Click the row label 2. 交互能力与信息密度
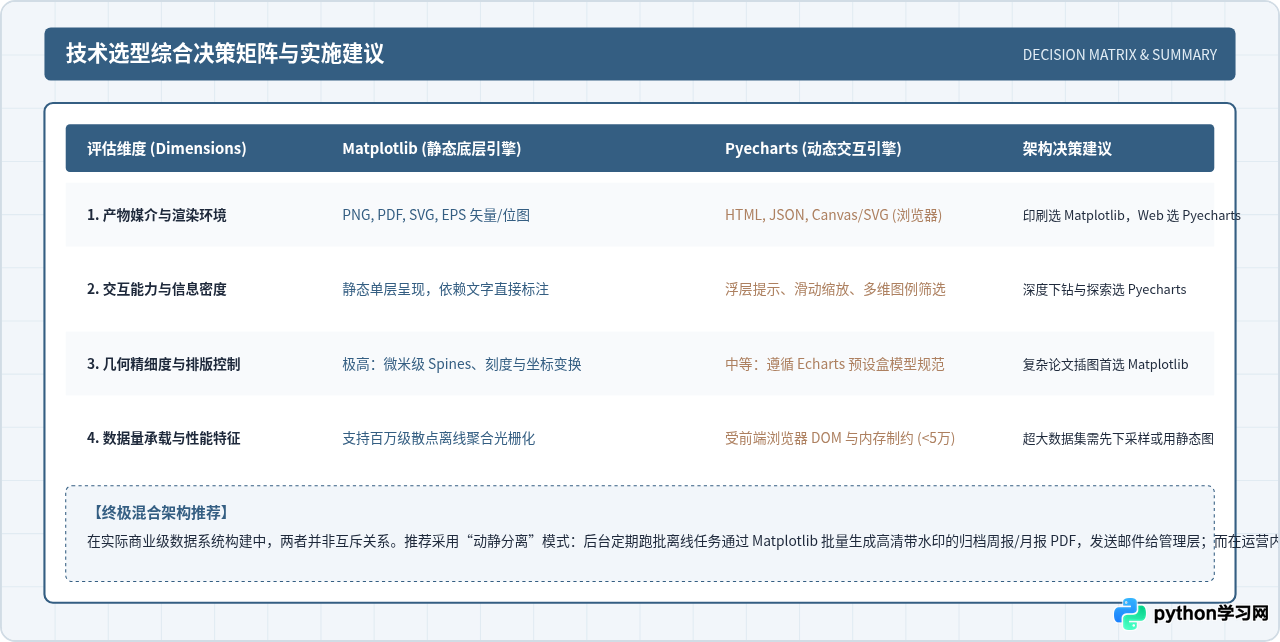The height and width of the screenshot is (642, 1280). point(157,289)
